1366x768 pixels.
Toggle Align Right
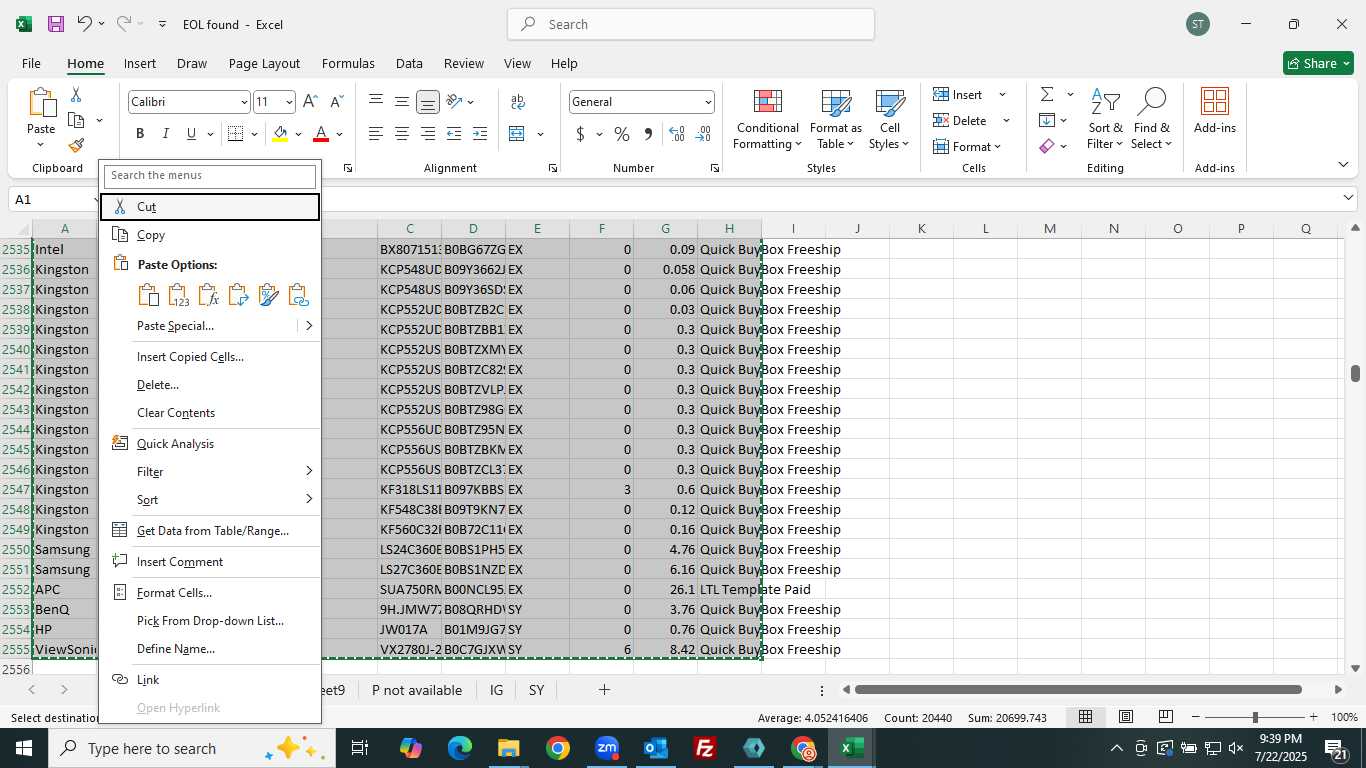click(x=427, y=134)
